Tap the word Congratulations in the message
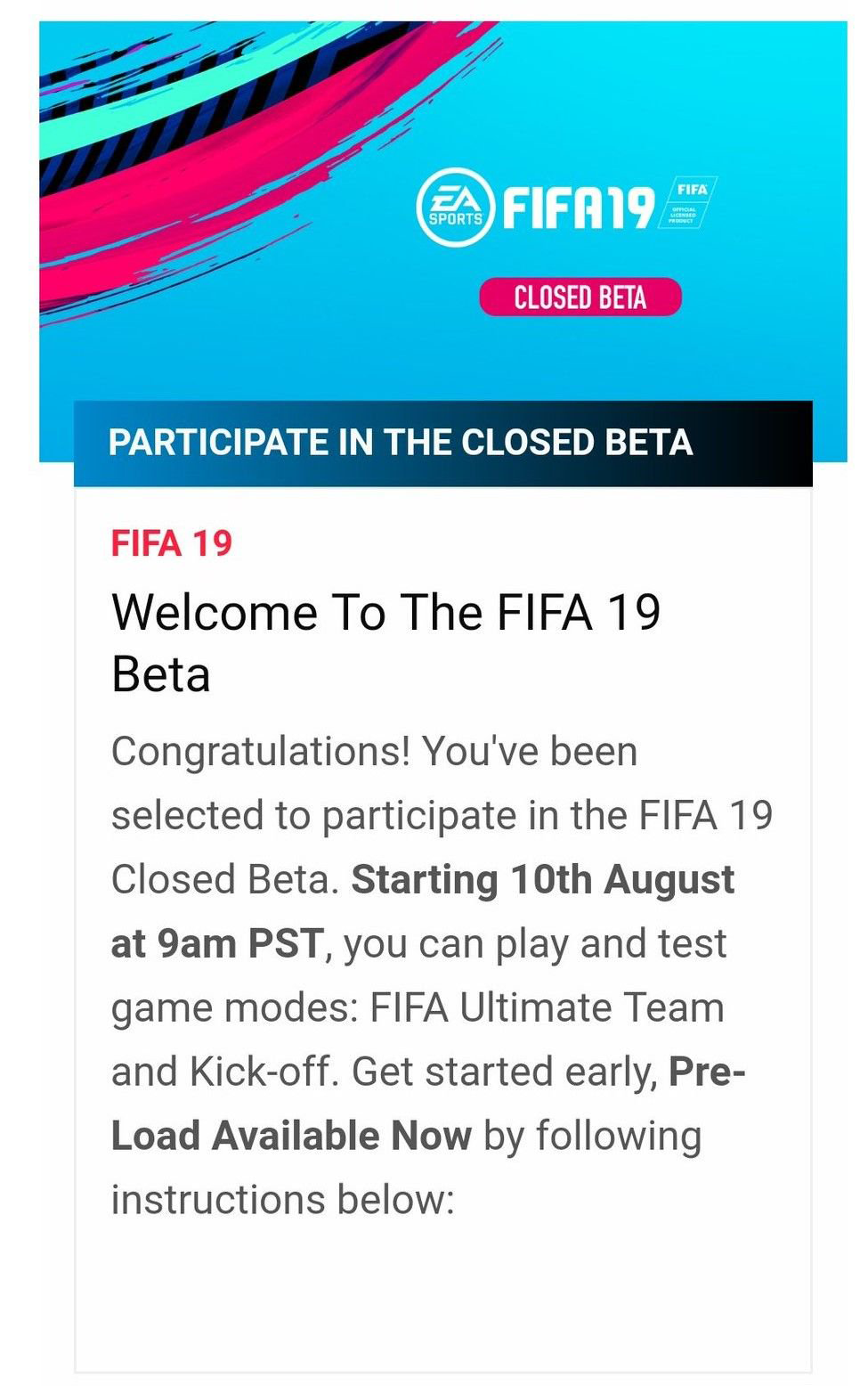 [x=261, y=753]
